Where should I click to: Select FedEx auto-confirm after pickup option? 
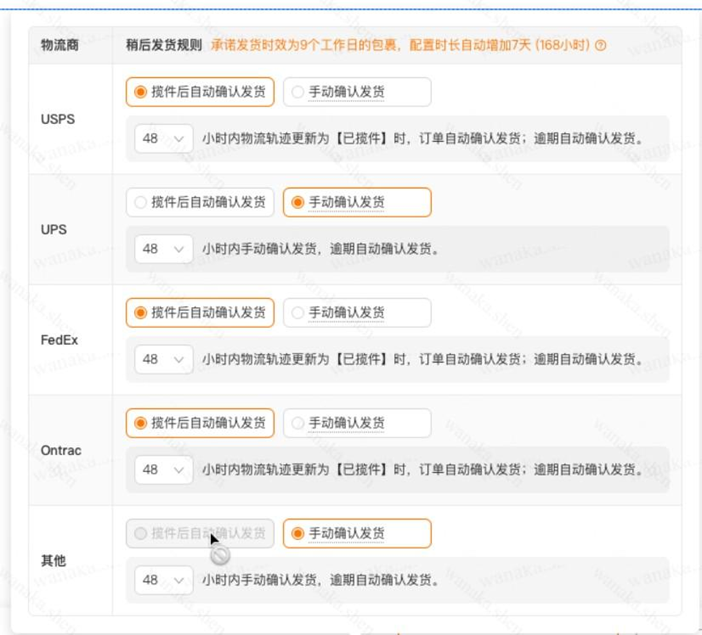(x=200, y=313)
